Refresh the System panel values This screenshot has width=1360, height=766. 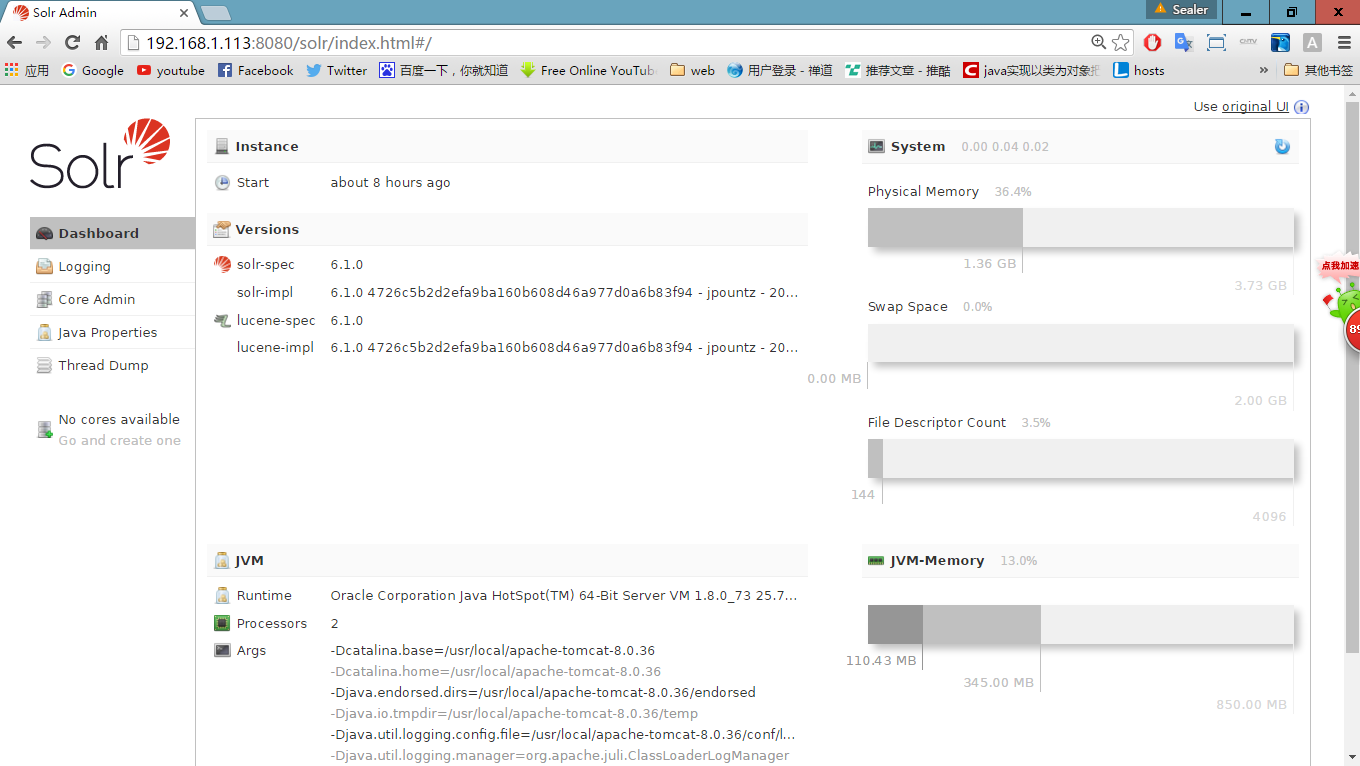pos(1282,147)
